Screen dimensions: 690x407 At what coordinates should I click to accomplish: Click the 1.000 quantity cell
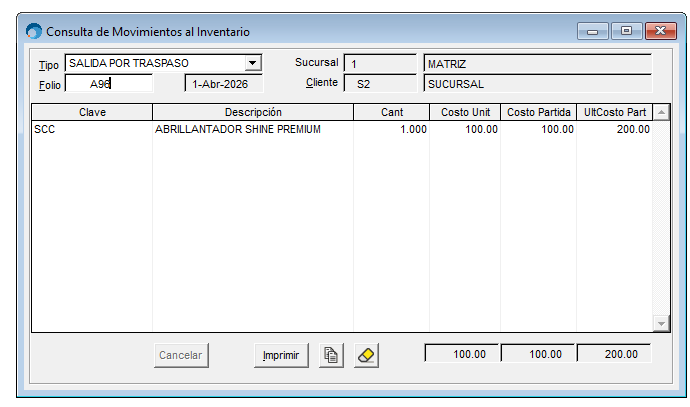coord(392,129)
